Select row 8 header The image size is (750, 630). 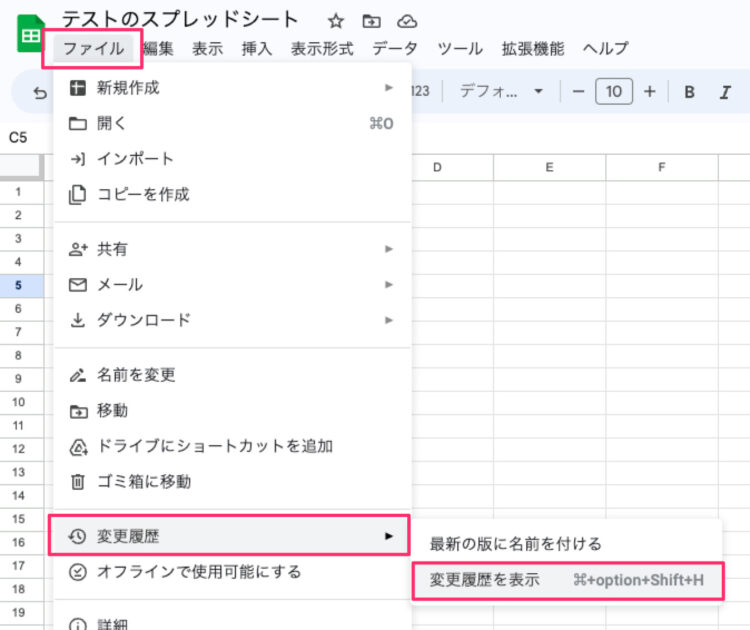pos(22,356)
